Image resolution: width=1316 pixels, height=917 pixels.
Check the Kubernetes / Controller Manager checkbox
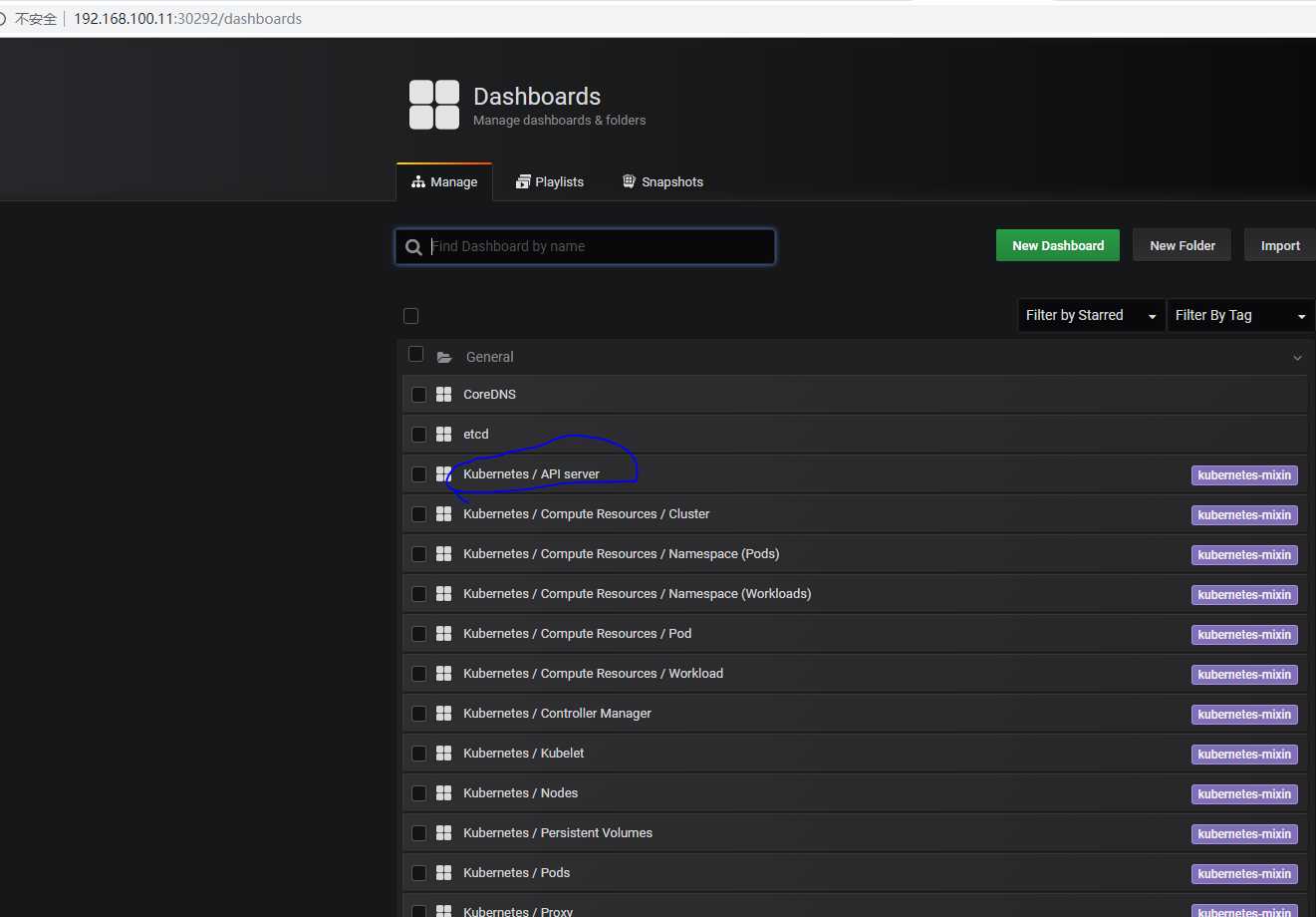pos(418,714)
